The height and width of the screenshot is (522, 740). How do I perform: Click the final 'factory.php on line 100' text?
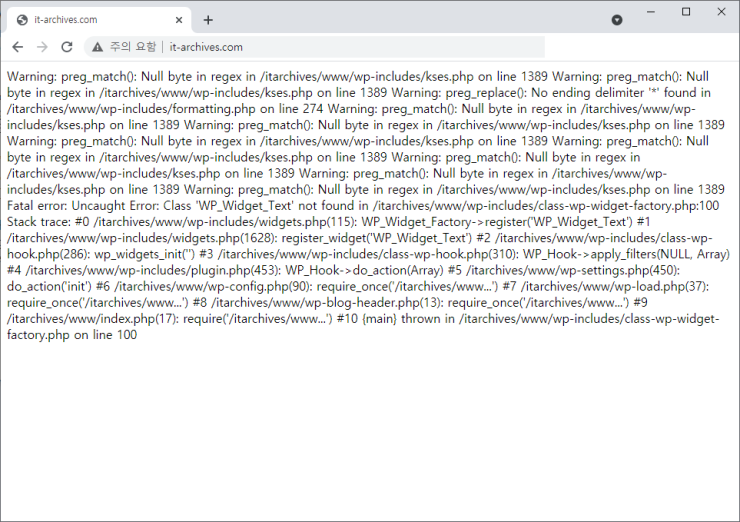pos(70,335)
